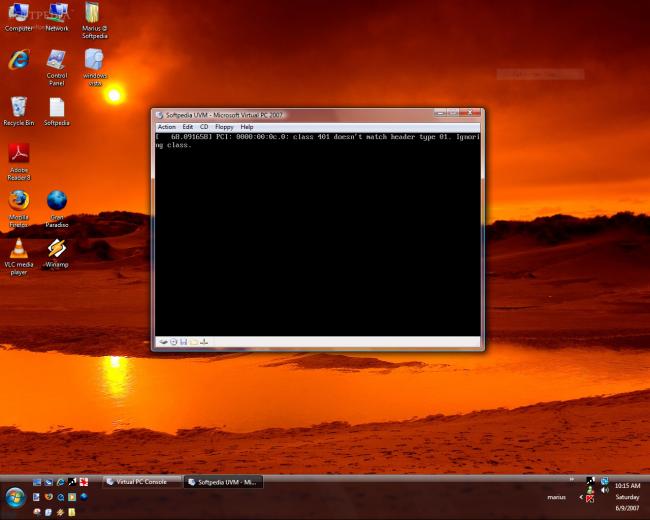Click the floppy disk status icon
The width and height of the screenshot is (650, 520).
point(184,342)
